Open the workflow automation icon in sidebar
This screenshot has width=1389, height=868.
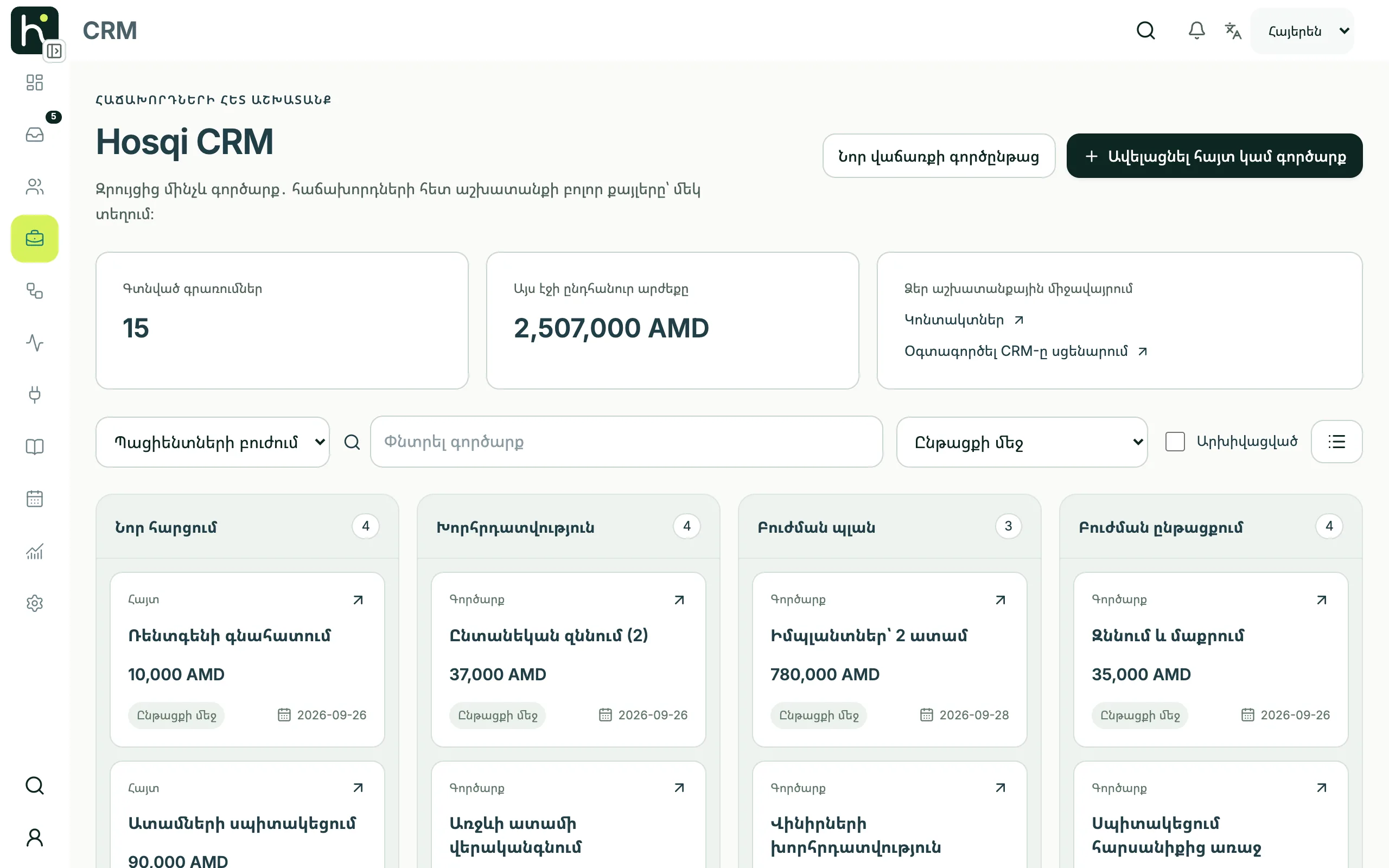pyautogui.click(x=34, y=291)
